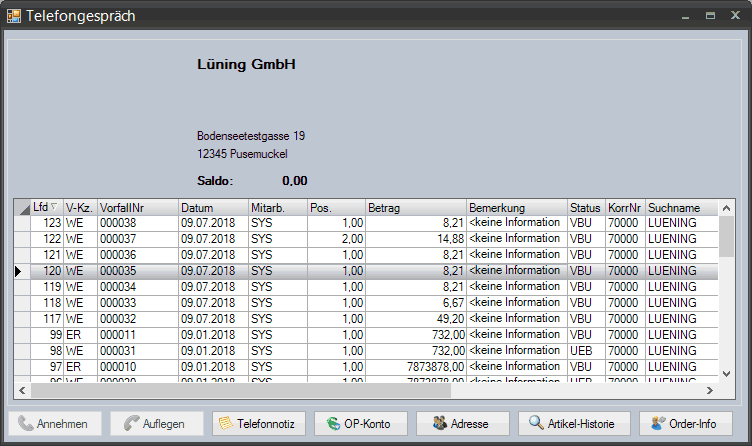Click the Status column header
This screenshot has height=446, width=752.
(585, 207)
